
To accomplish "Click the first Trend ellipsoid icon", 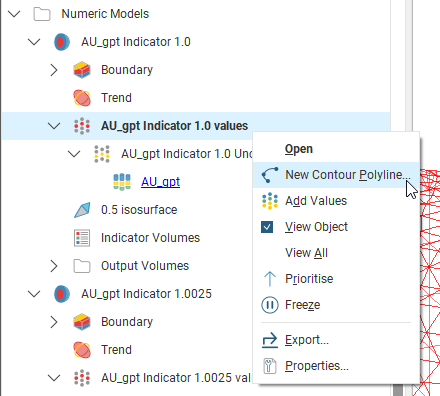I will (x=82, y=98).
